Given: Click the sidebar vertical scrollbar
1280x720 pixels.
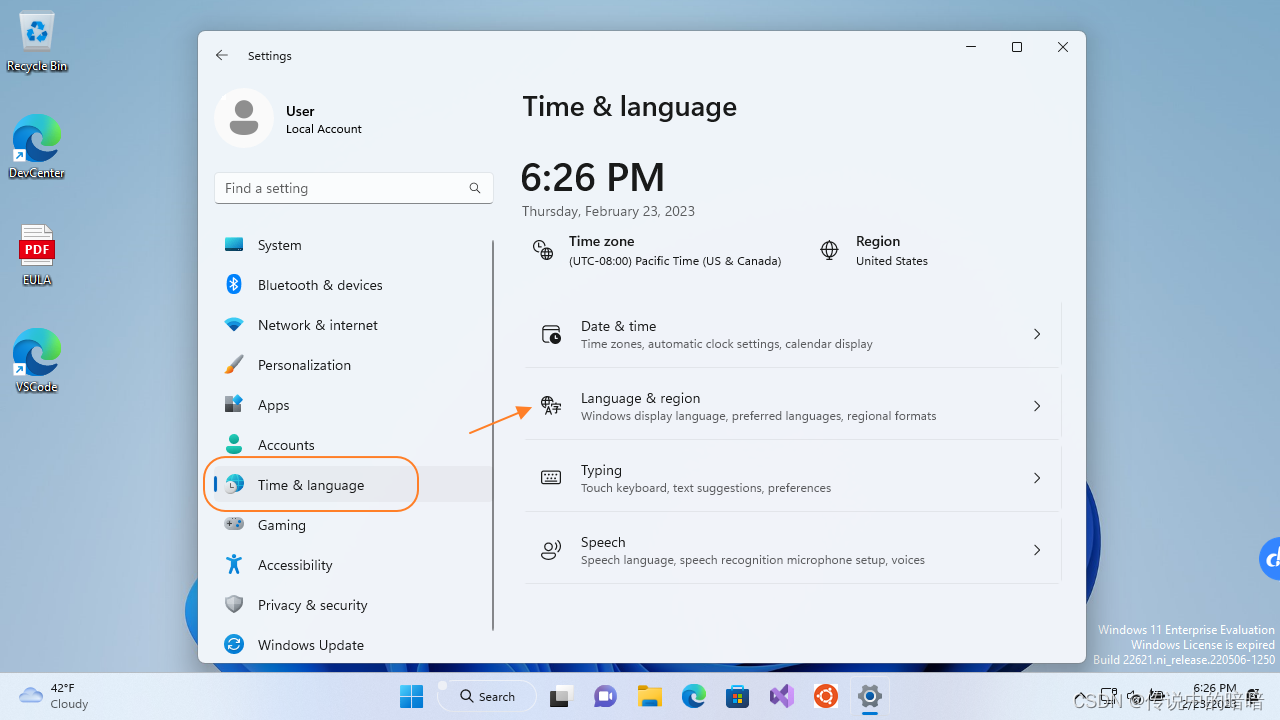Looking at the screenshot, I should click(493, 435).
